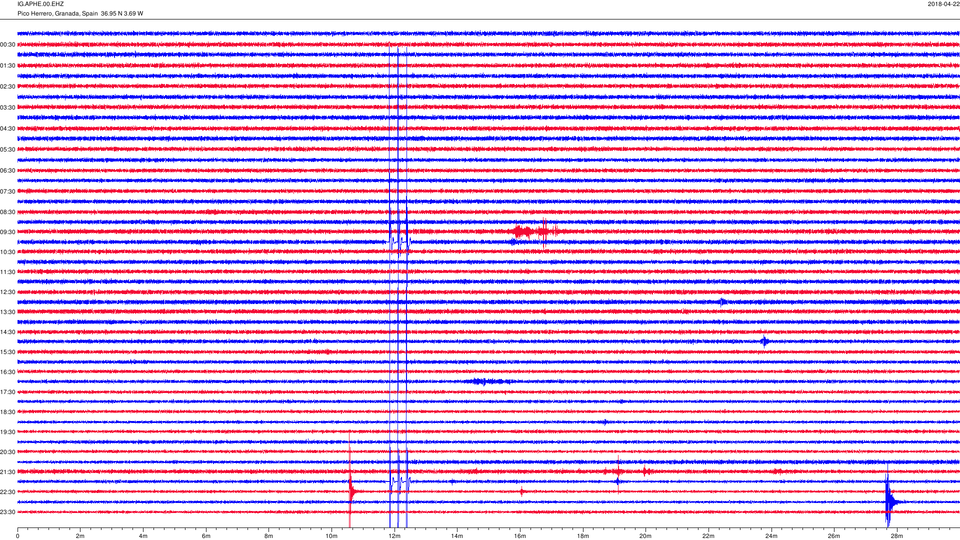Pick the small blue event near 22m above 13:30
Image resolution: width=960 pixels, height=540 pixels.
coord(722,302)
